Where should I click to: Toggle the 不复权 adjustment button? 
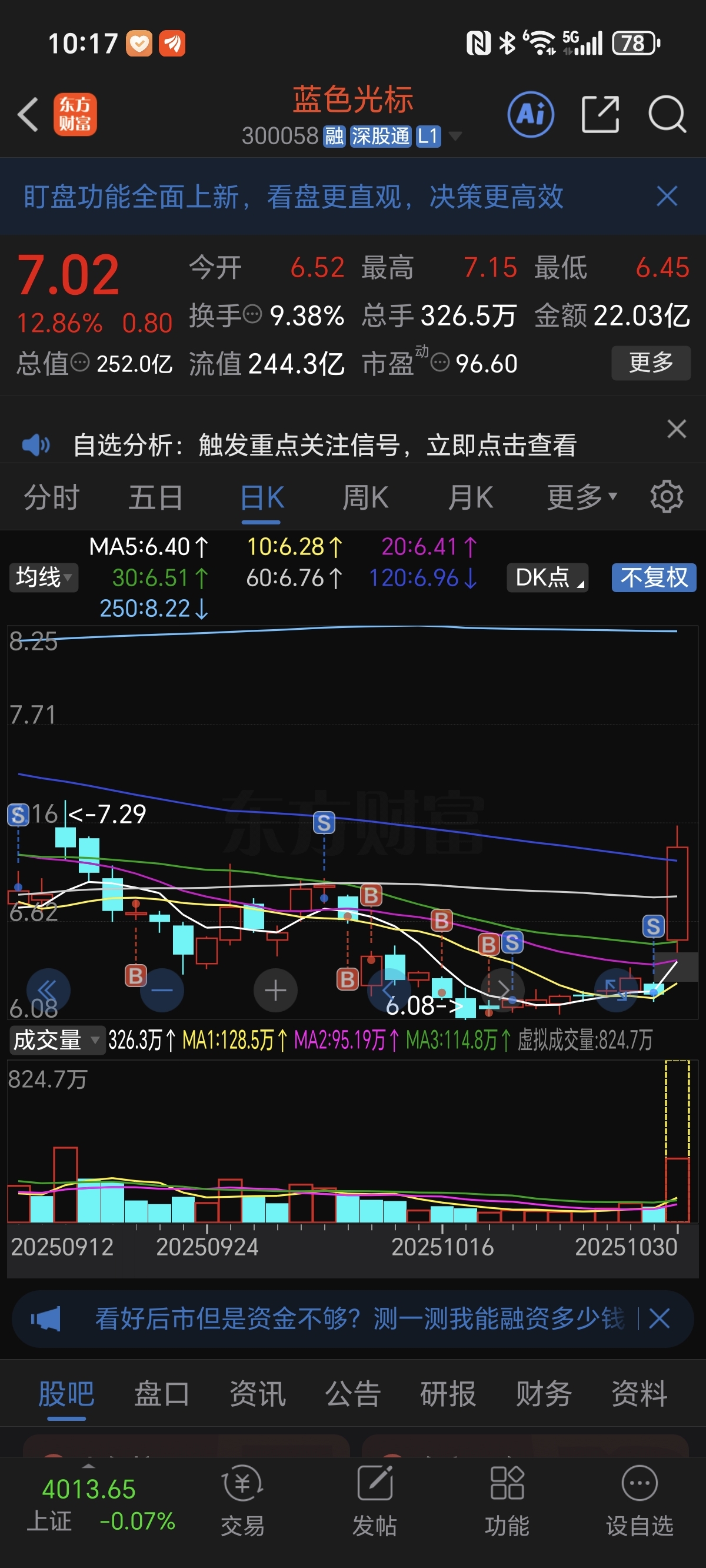point(654,577)
